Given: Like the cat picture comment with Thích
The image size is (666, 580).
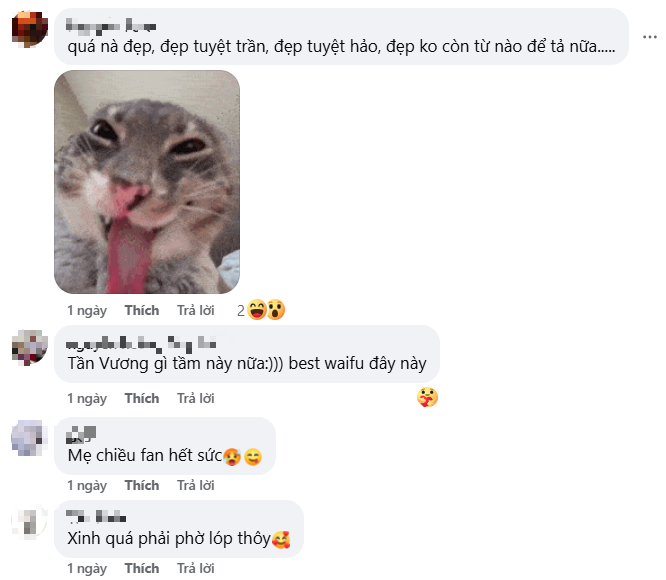Looking at the screenshot, I should (x=142, y=310).
